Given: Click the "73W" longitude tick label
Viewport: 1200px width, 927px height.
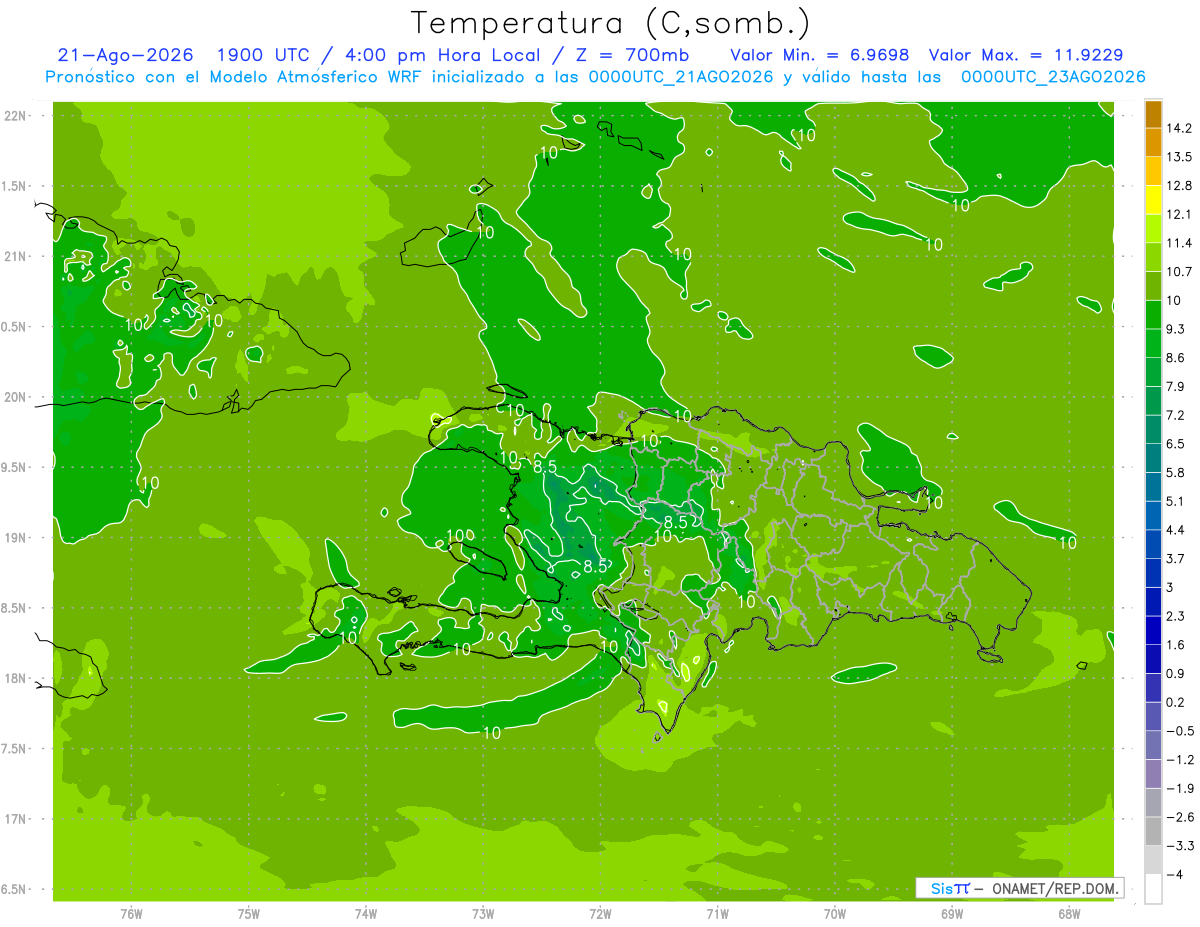Looking at the screenshot, I should pos(483,914).
